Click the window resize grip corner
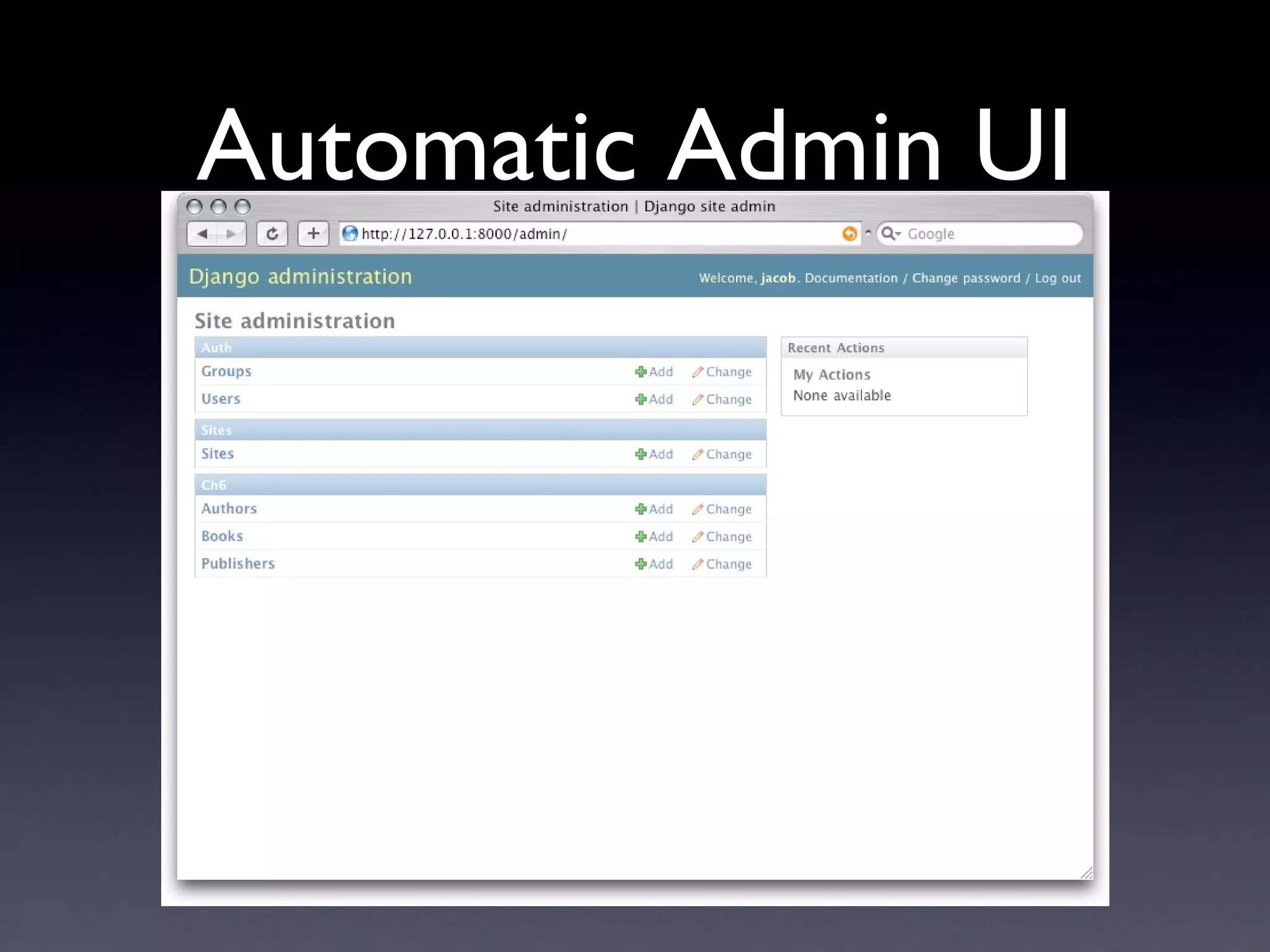The width and height of the screenshot is (1270, 952). click(x=1086, y=873)
